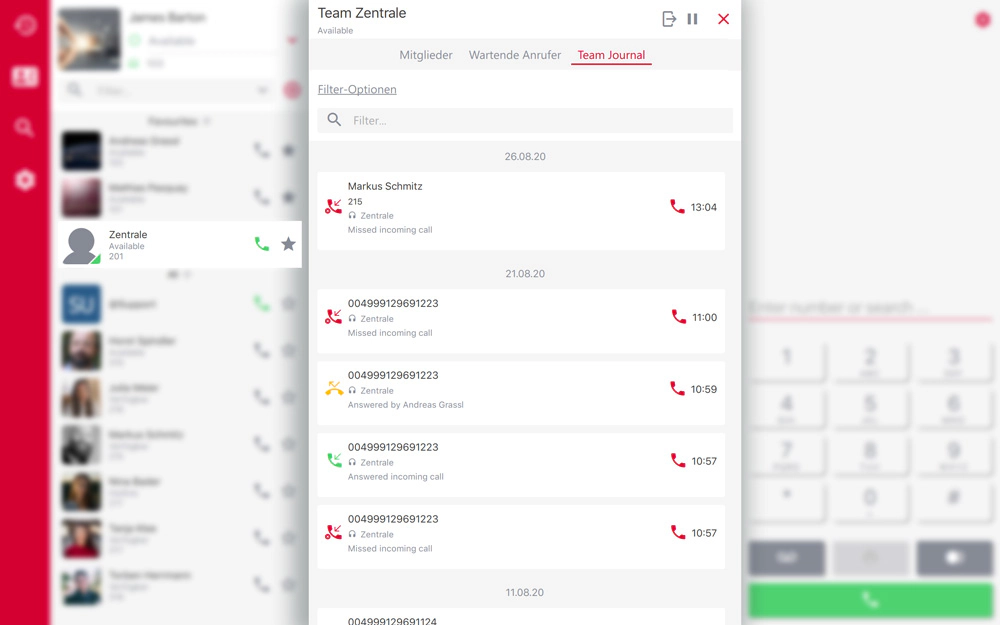Close the Team Zentrale panel
The width and height of the screenshot is (1000, 625).
[x=723, y=19]
